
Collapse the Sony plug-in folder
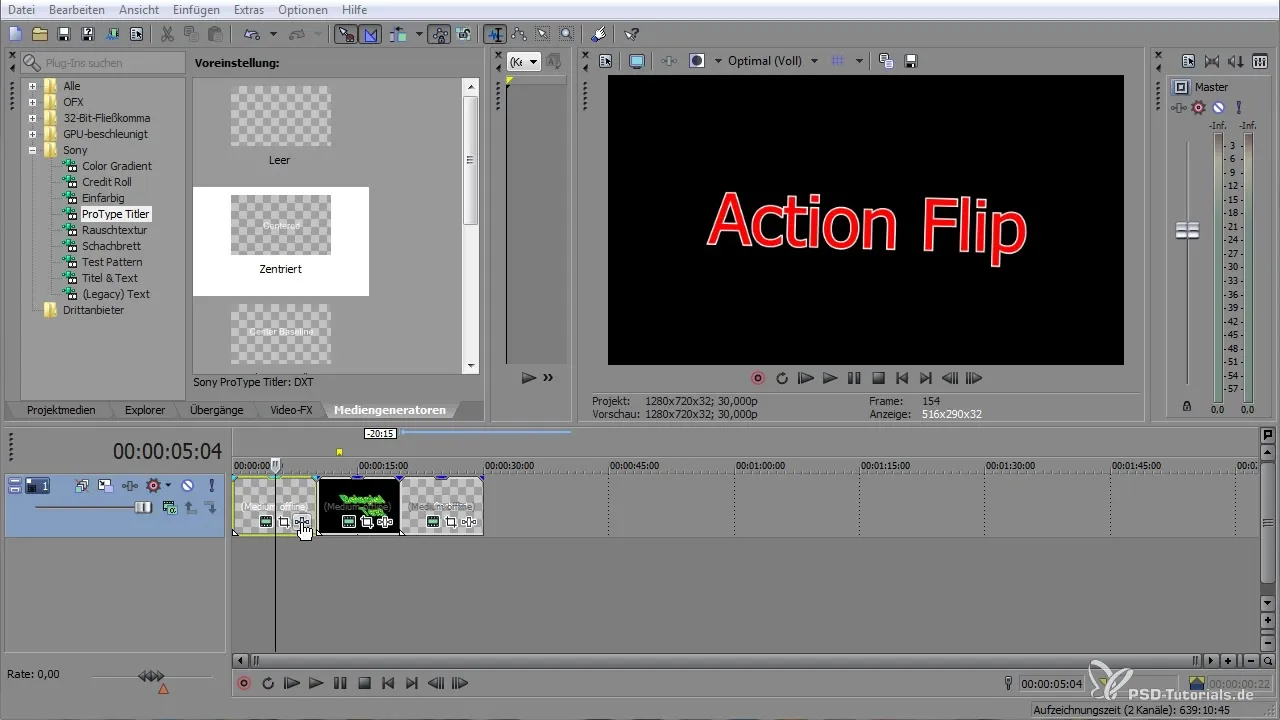(33, 150)
